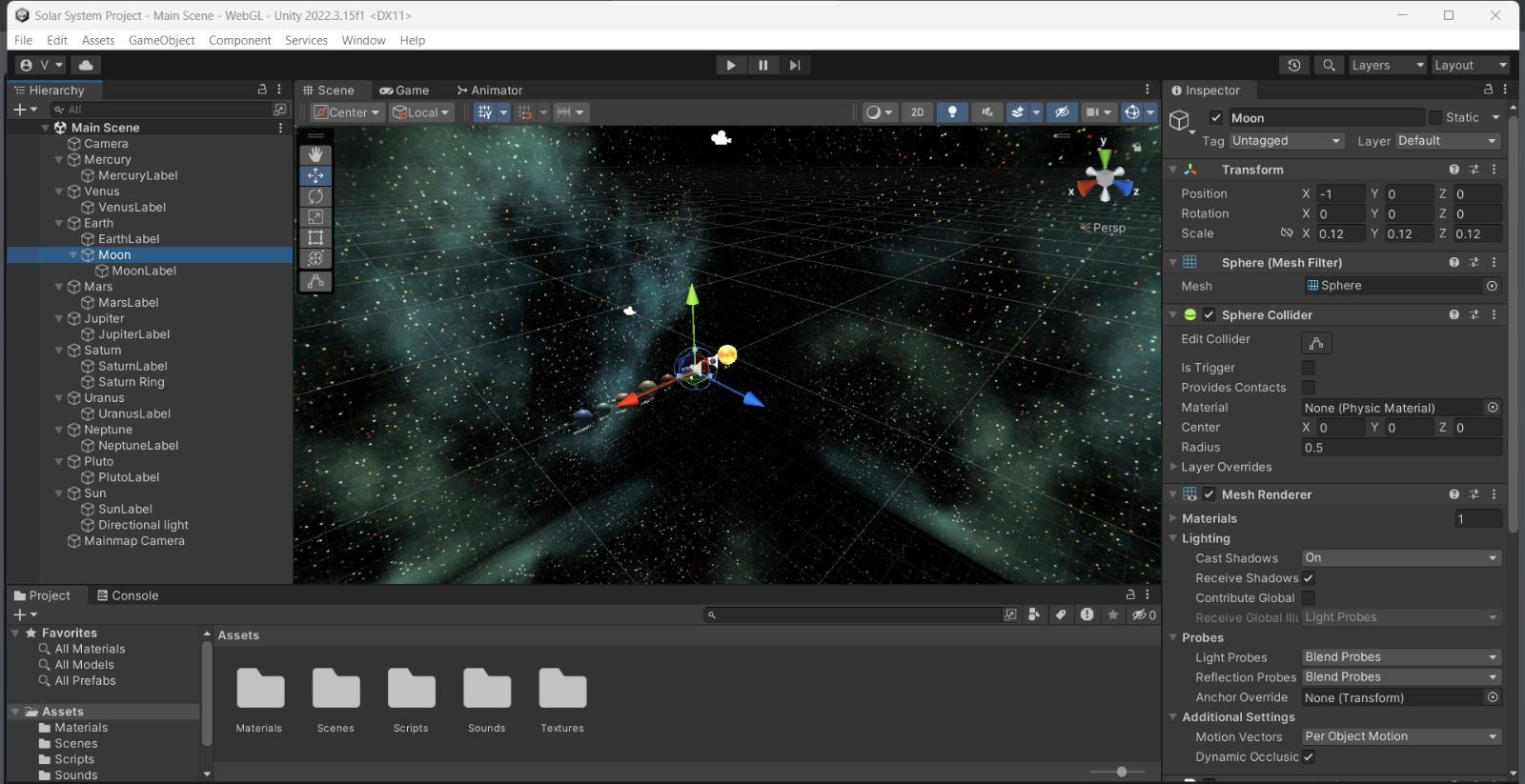Open the Window menu
Viewport: 1525px width, 784px height.
click(x=363, y=40)
